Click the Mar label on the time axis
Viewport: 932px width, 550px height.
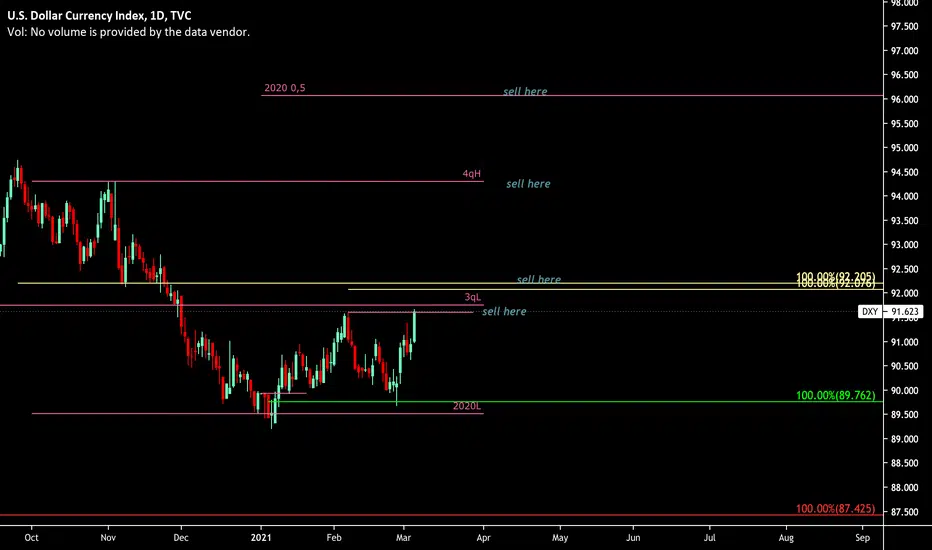click(404, 538)
